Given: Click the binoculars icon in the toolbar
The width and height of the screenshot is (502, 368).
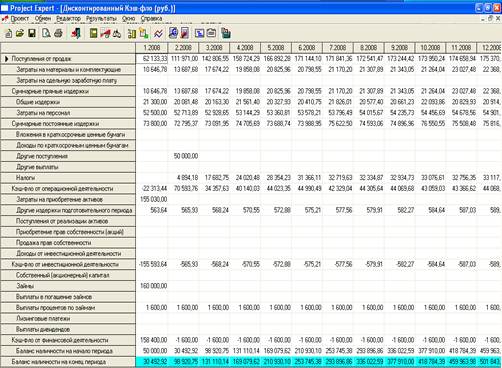Looking at the screenshot, I should click(116, 33).
